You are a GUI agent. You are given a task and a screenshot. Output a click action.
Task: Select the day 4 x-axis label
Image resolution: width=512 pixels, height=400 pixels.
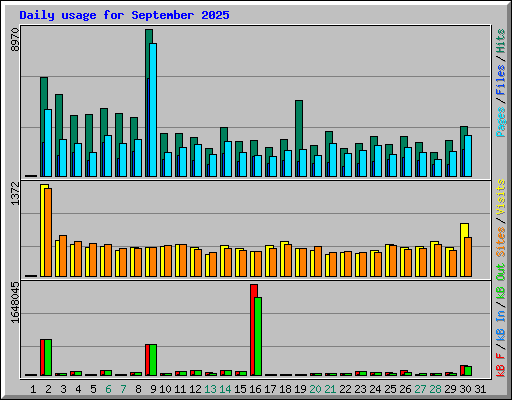point(78,389)
